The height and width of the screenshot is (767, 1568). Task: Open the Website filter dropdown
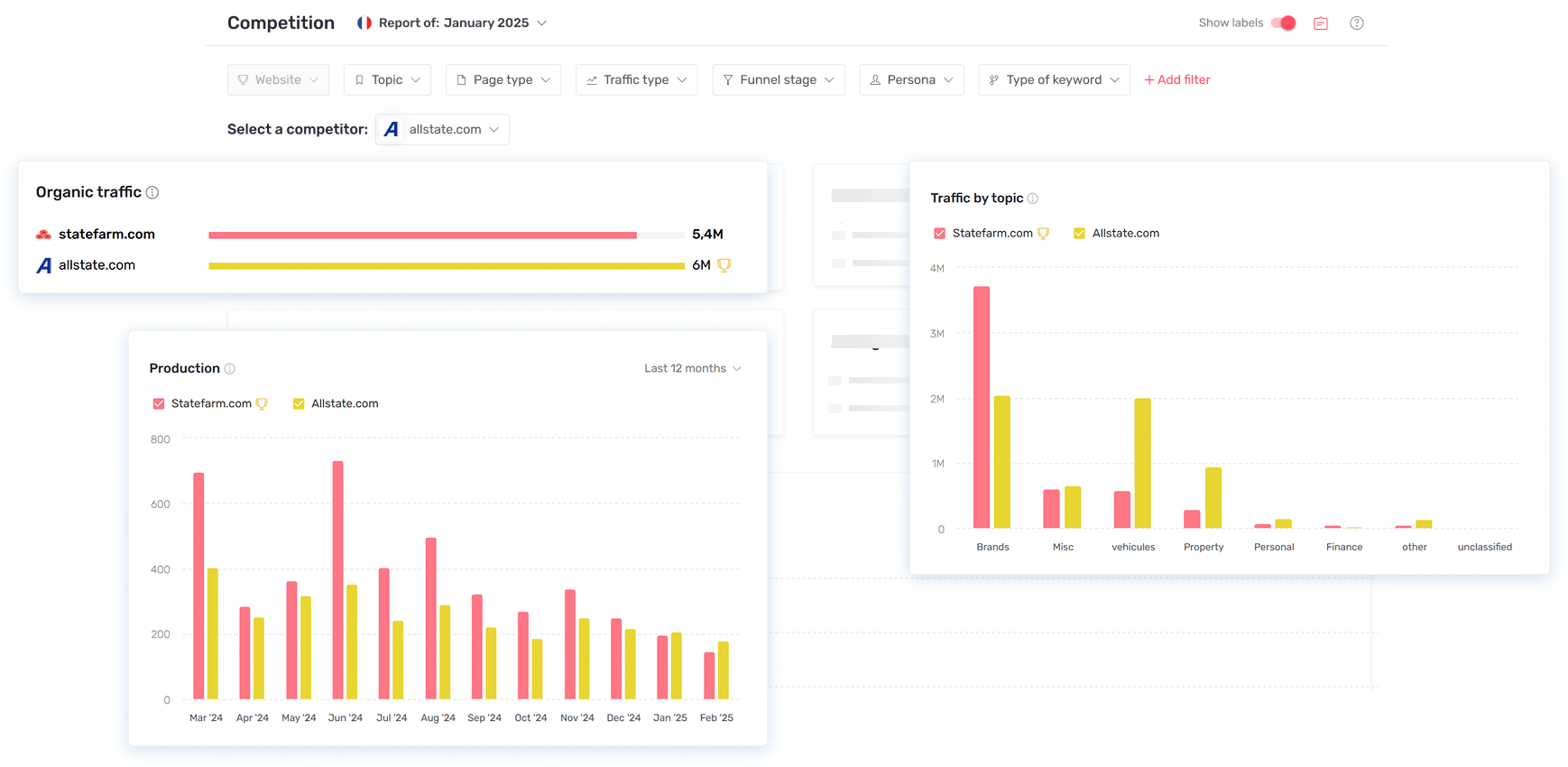pyautogui.click(x=278, y=79)
